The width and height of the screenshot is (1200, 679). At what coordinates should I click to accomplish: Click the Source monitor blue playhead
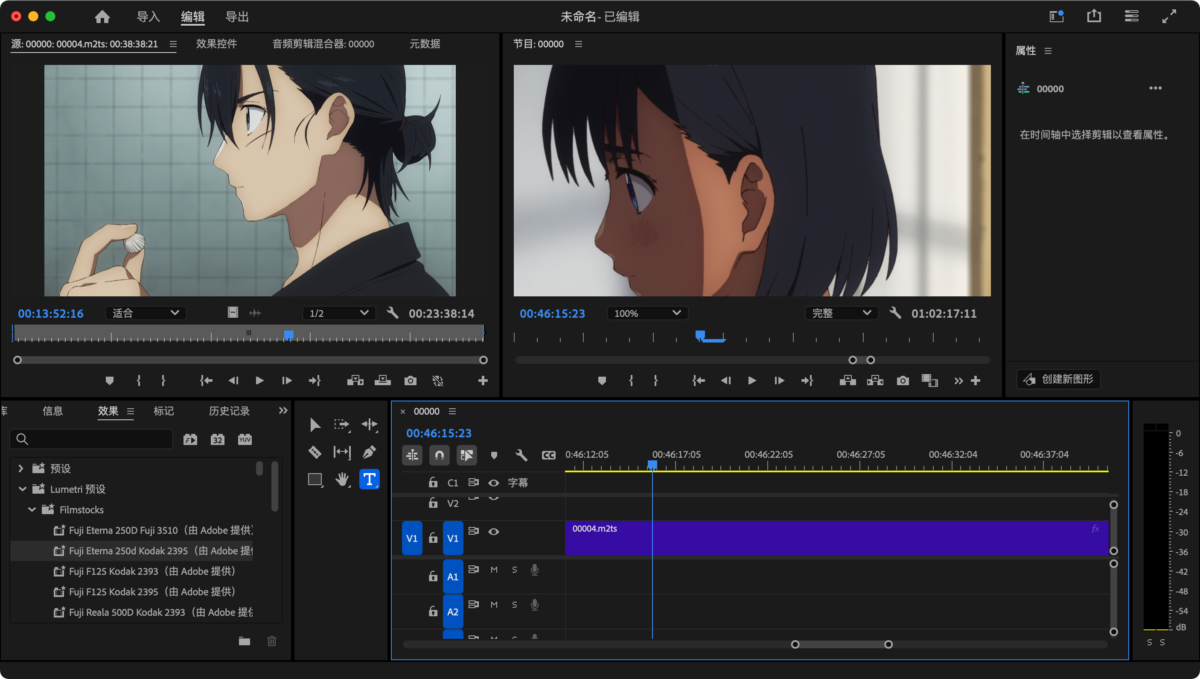[x=288, y=334]
